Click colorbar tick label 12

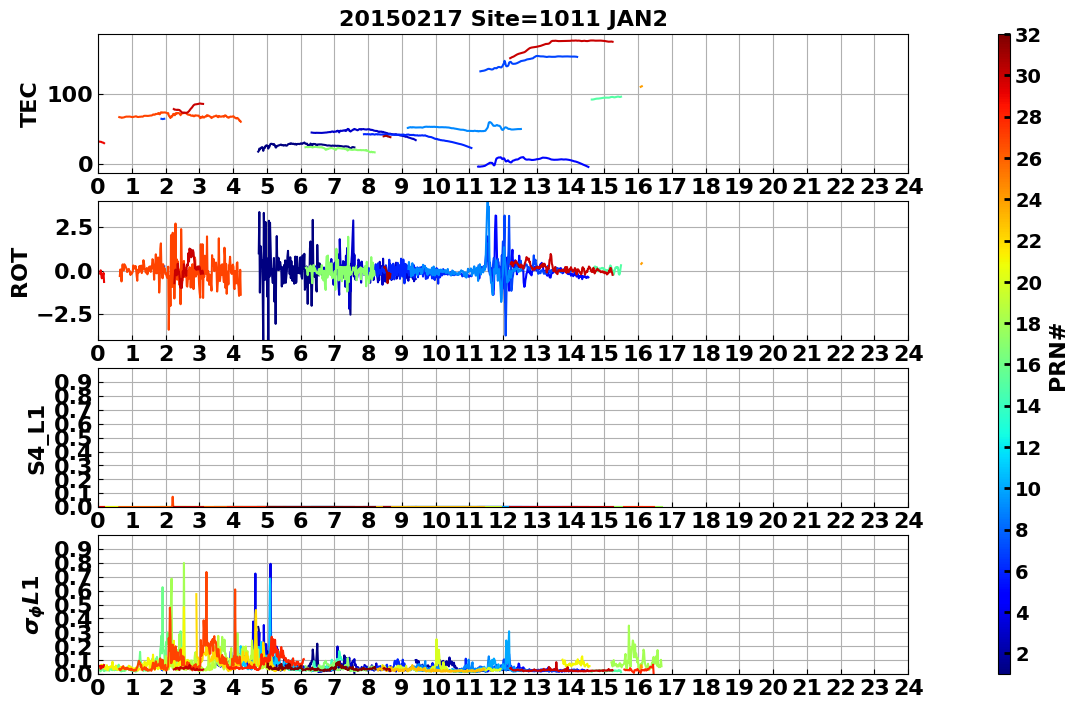click(x=1028, y=447)
